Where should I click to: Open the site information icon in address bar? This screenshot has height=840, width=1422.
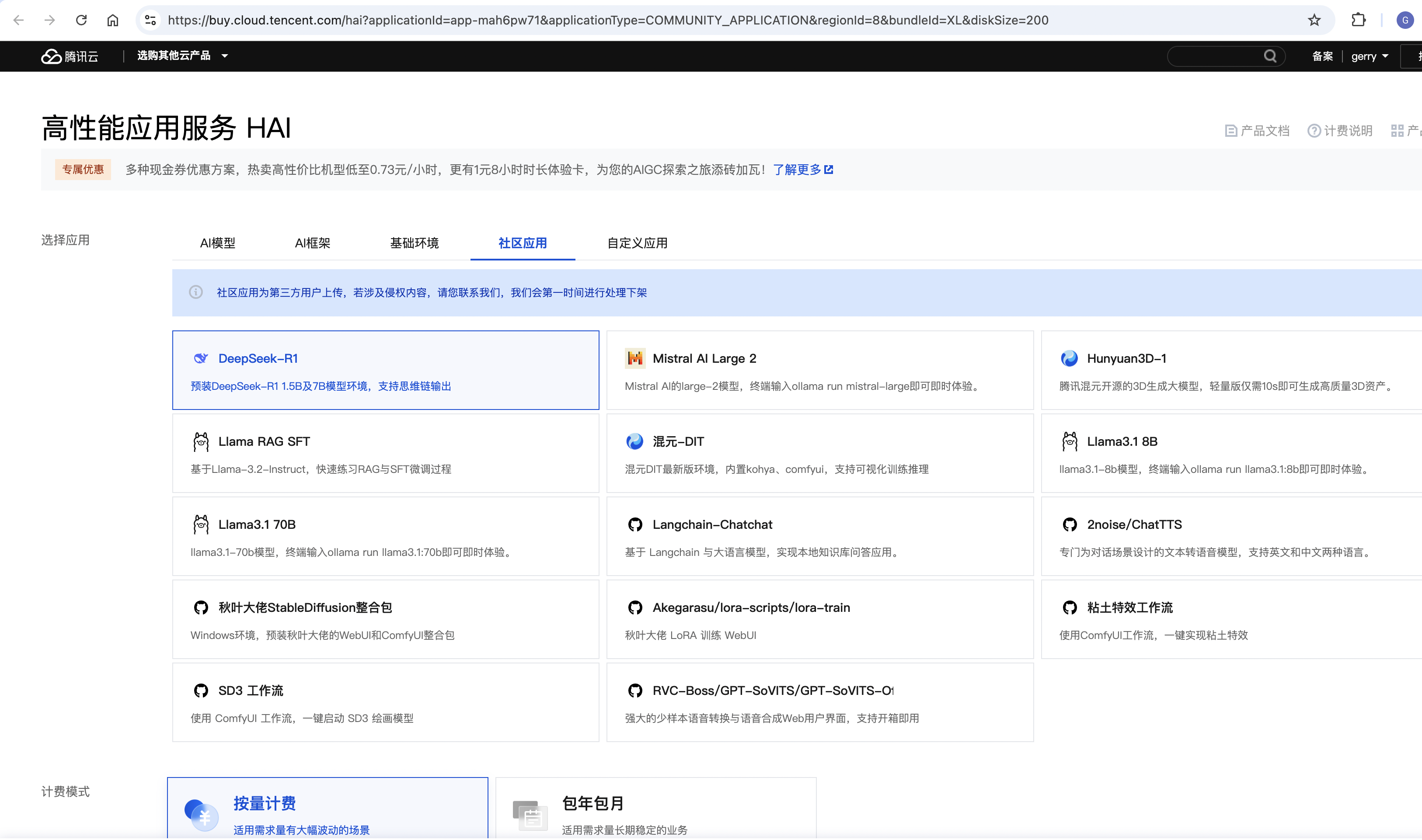click(150, 21)
